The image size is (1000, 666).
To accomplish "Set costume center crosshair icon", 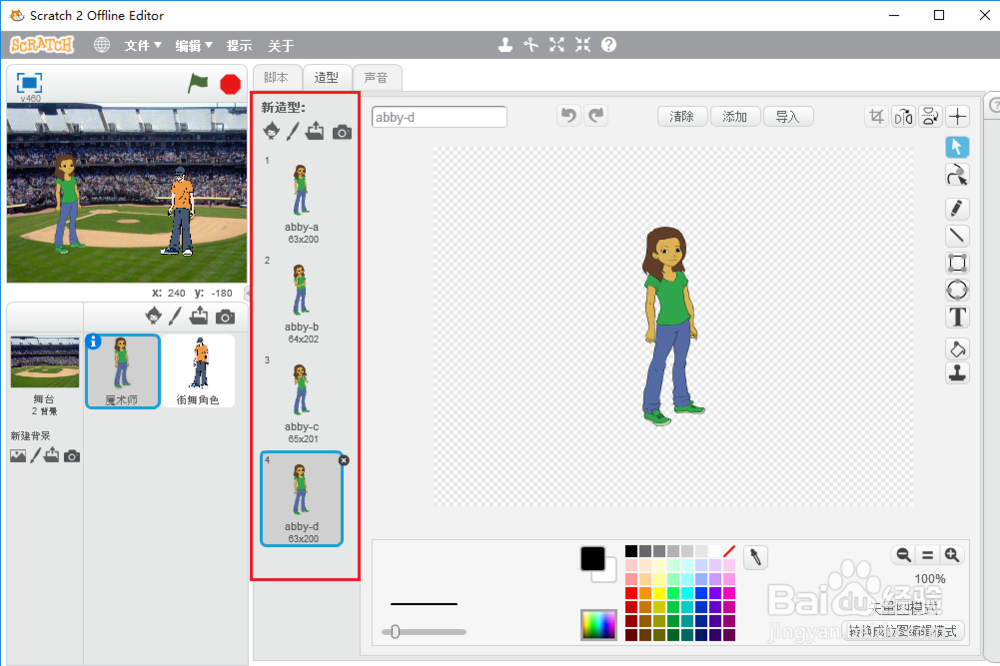I will coord(957,117).
